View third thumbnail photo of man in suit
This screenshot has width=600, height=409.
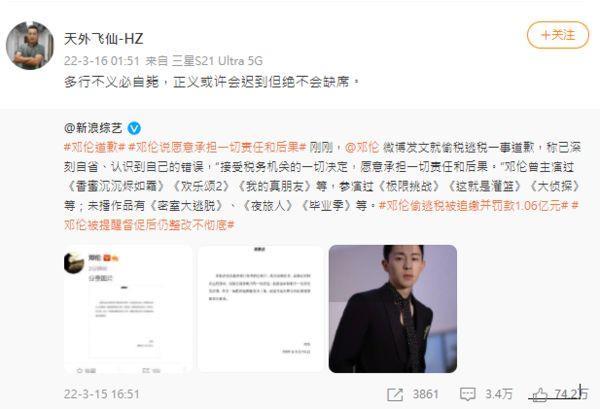click(393, 309)
